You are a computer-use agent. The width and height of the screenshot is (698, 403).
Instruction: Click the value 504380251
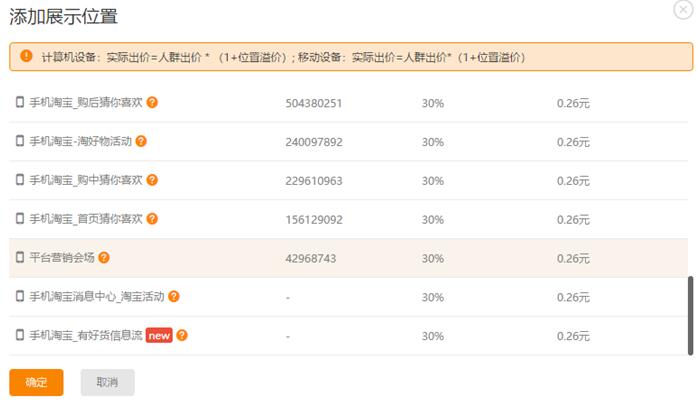314,103
